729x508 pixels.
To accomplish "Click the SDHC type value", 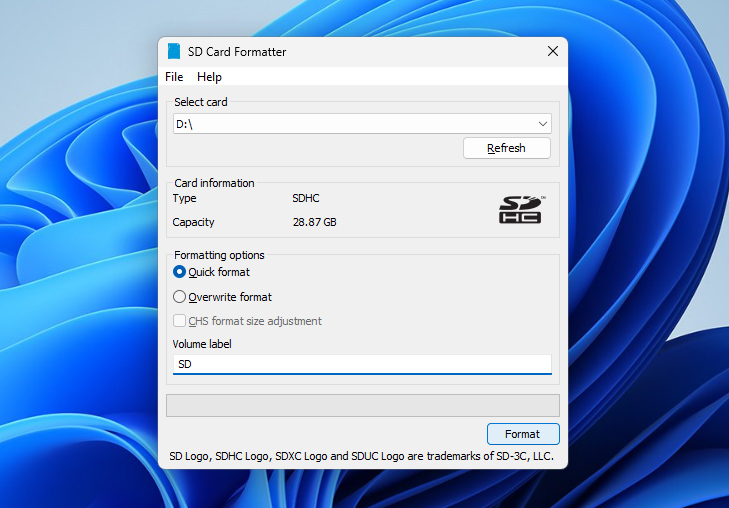I will [x=305, y=198].
